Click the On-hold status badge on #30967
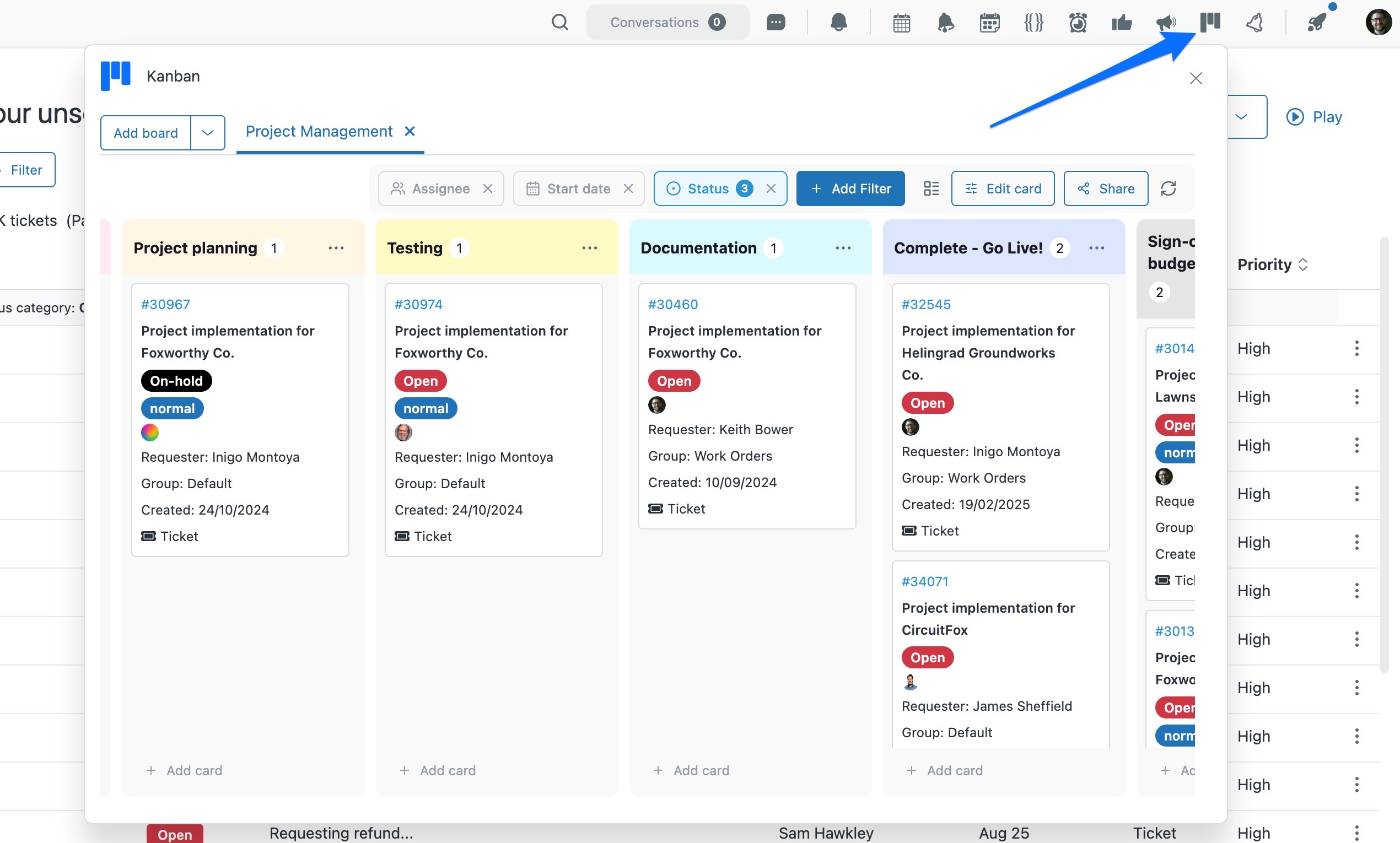The image size is (1400, 843). [x=176, y=381]
